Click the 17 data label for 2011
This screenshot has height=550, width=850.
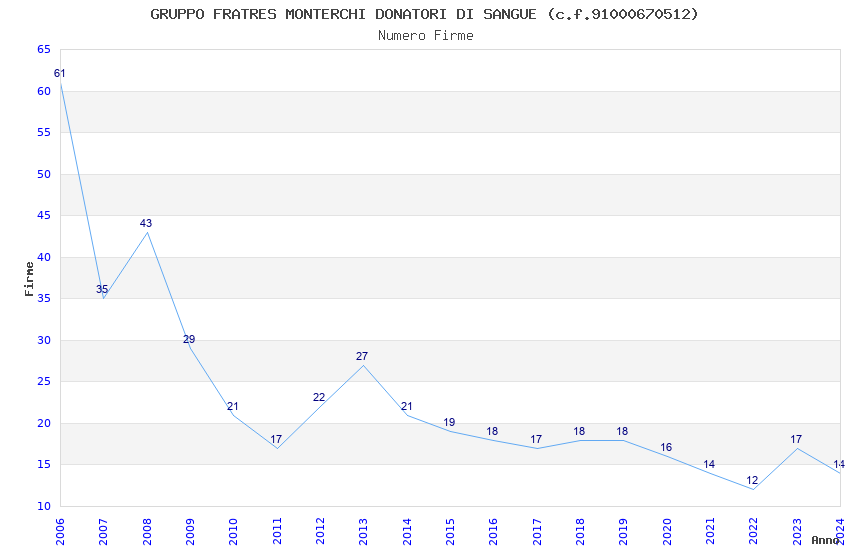pyautogui.click(x=276, y=439)
